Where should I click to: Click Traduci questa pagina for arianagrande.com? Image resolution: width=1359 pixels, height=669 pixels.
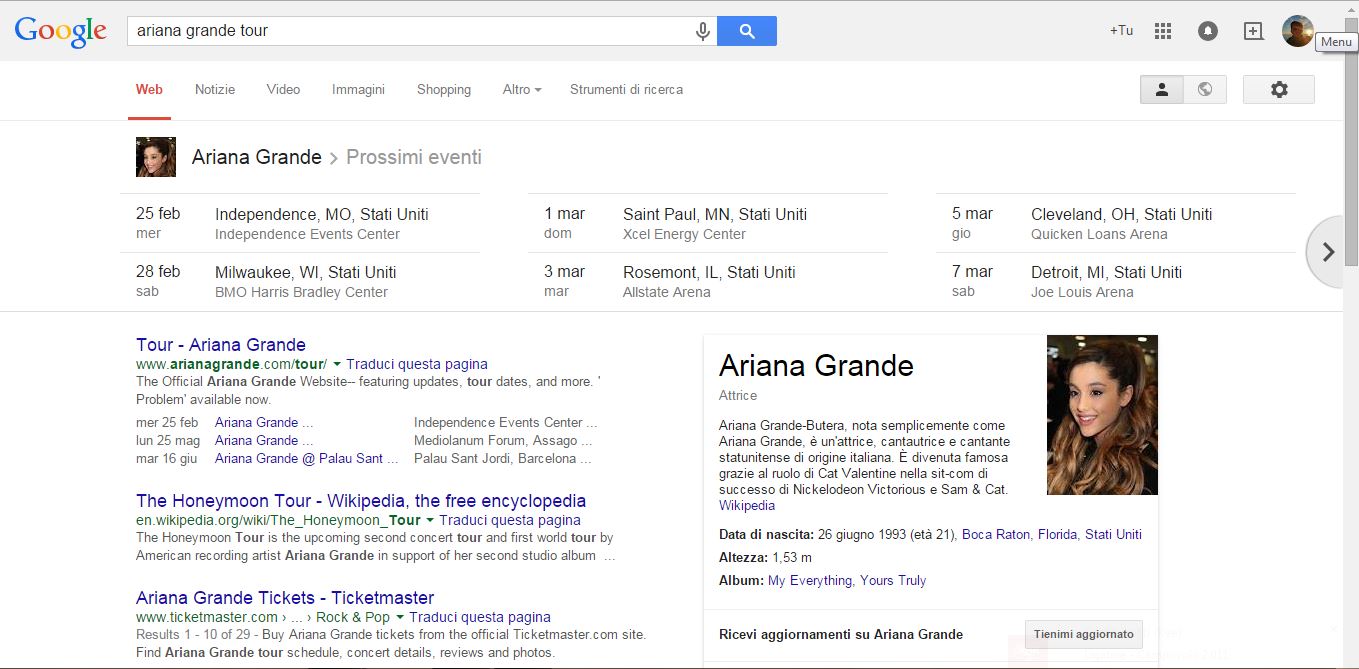point(417,364)
